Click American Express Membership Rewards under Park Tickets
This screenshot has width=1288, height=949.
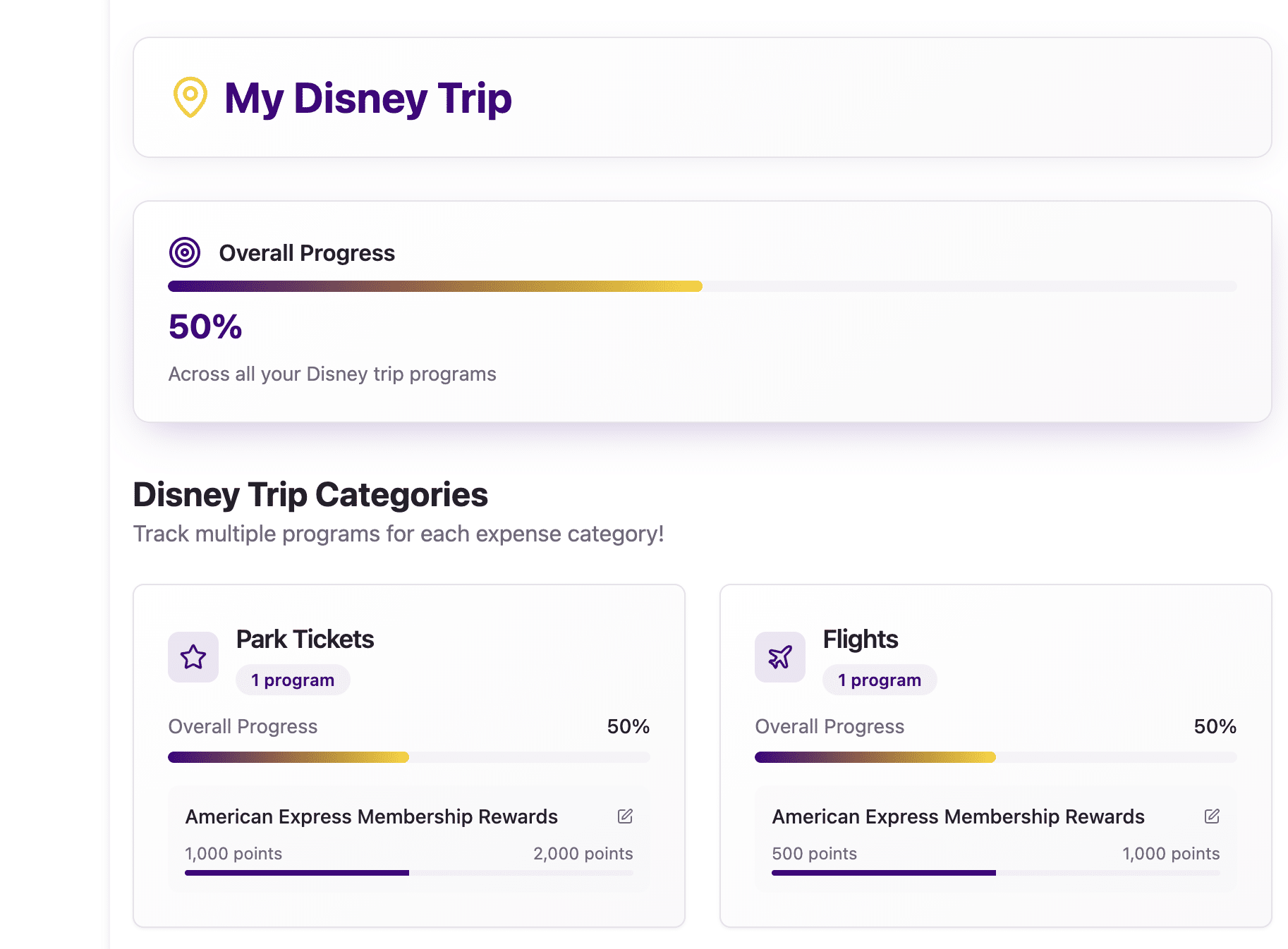pos(372,816)
